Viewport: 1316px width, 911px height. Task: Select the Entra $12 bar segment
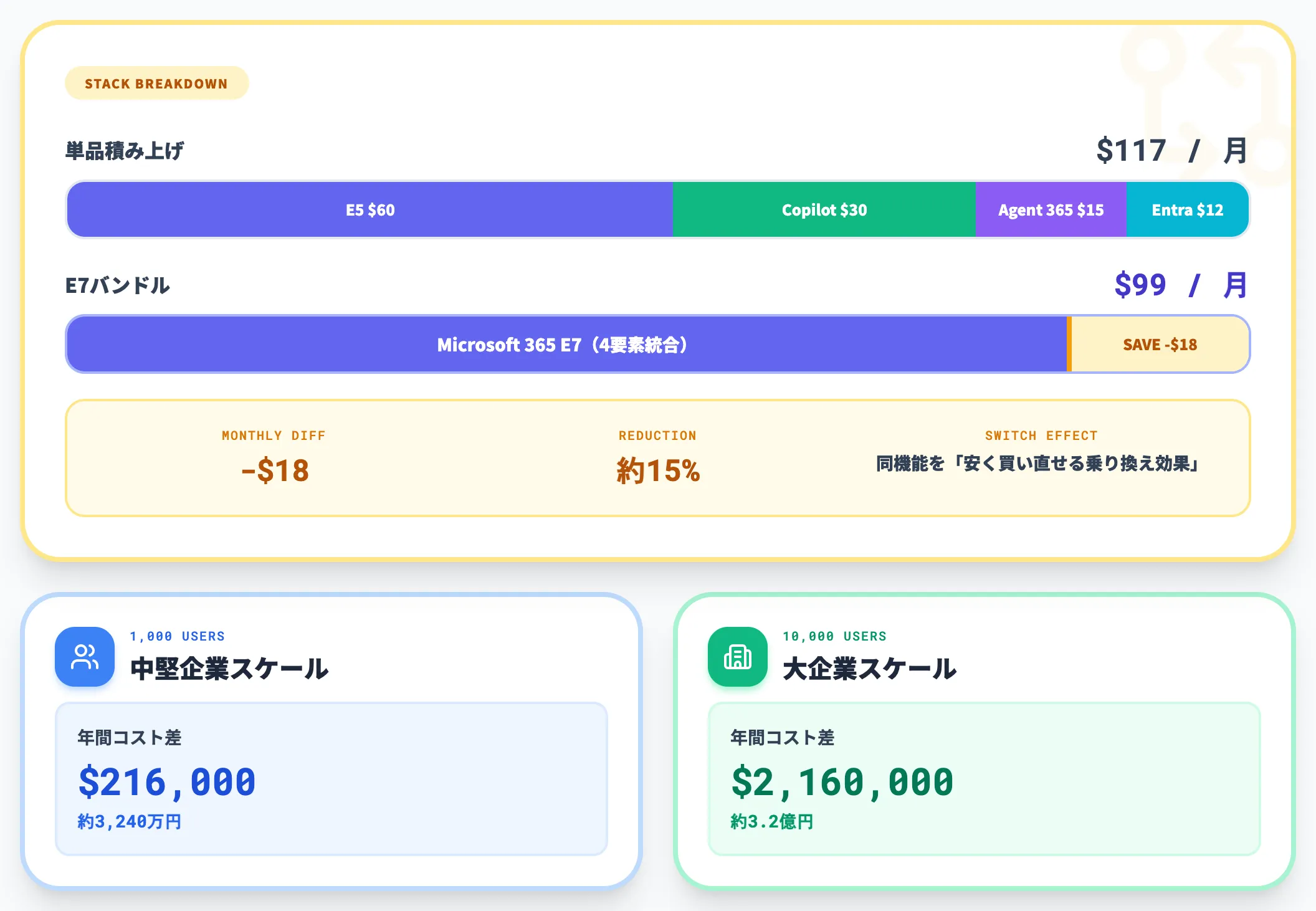click(x=1188, y=210)
